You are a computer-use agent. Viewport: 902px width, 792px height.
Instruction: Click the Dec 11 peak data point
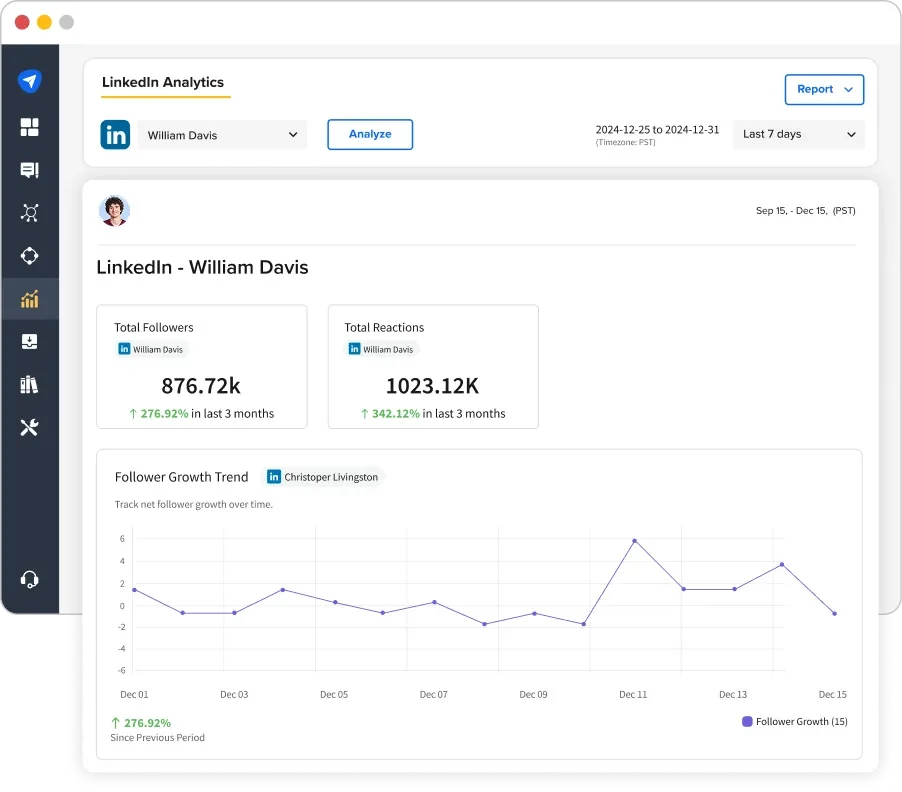pyautogui.click(x=633, y=541)
